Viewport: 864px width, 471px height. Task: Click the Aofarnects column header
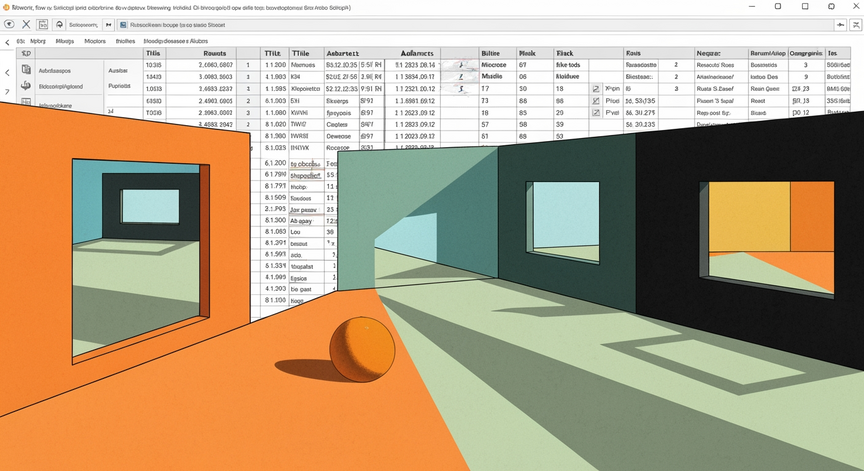click(x=417, y=53)
